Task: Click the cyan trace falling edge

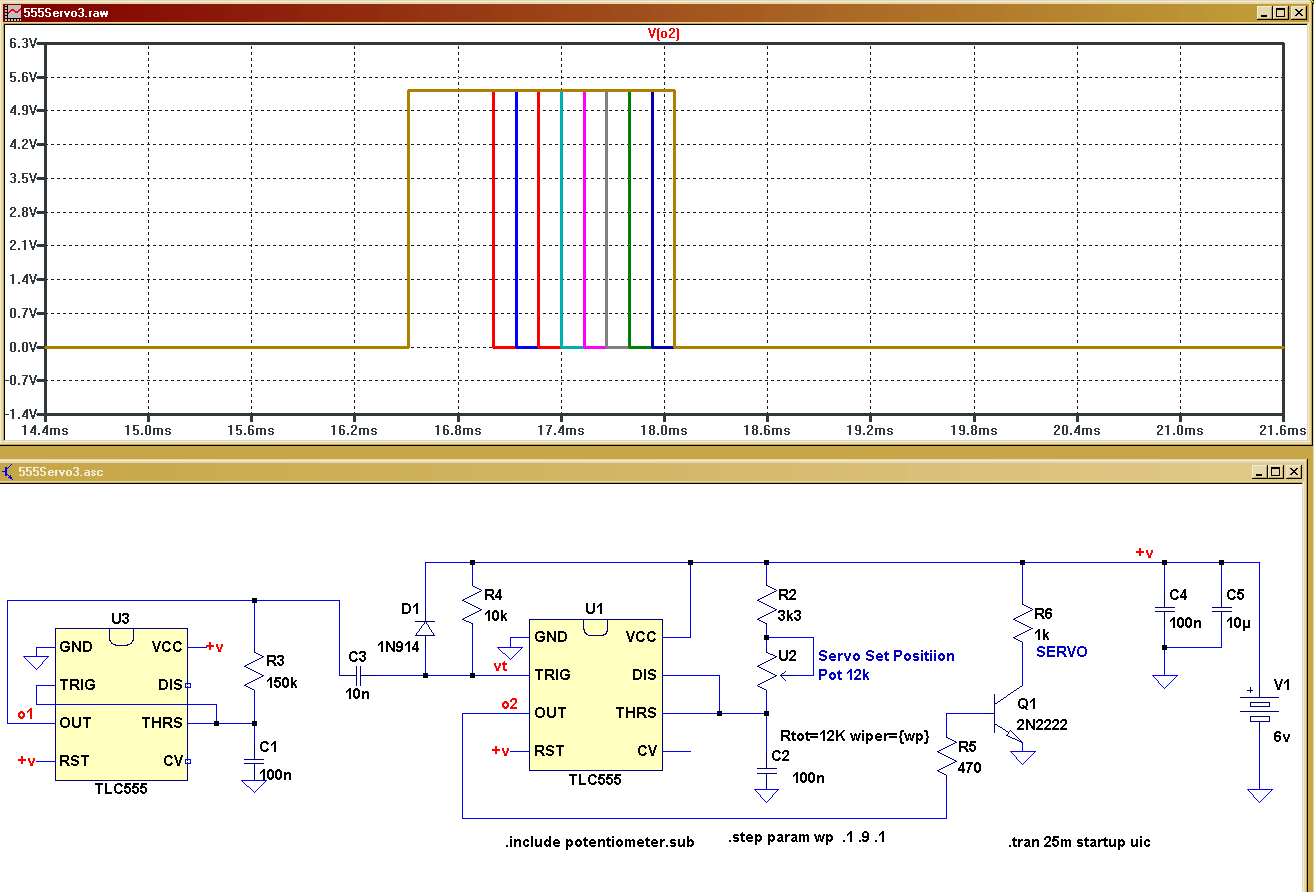Action: pyautogui.click(x=562, y=219)
